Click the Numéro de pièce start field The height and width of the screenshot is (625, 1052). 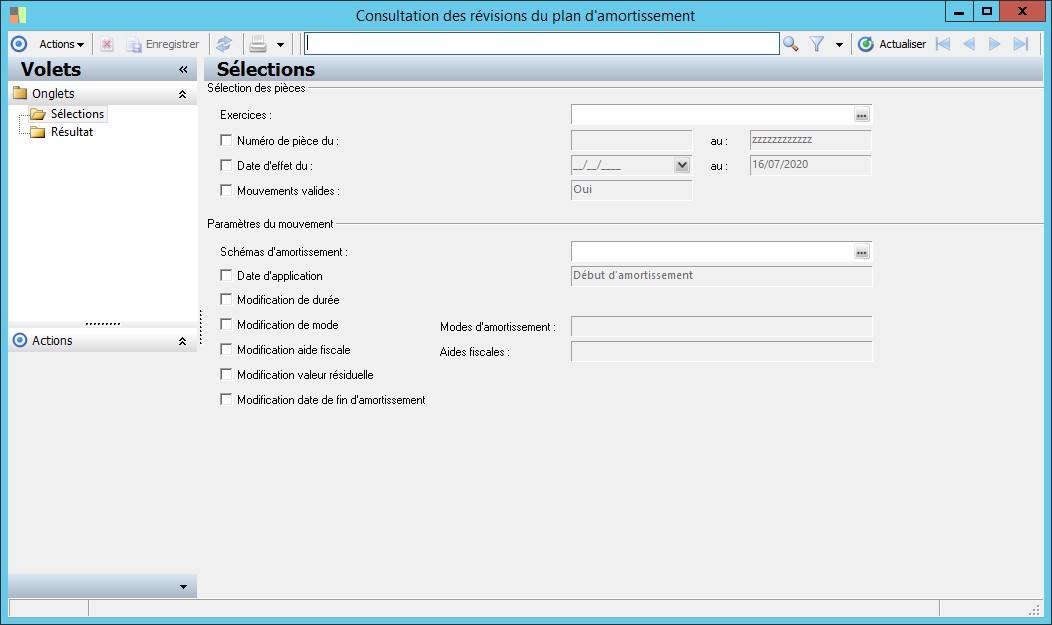point(631,140)
